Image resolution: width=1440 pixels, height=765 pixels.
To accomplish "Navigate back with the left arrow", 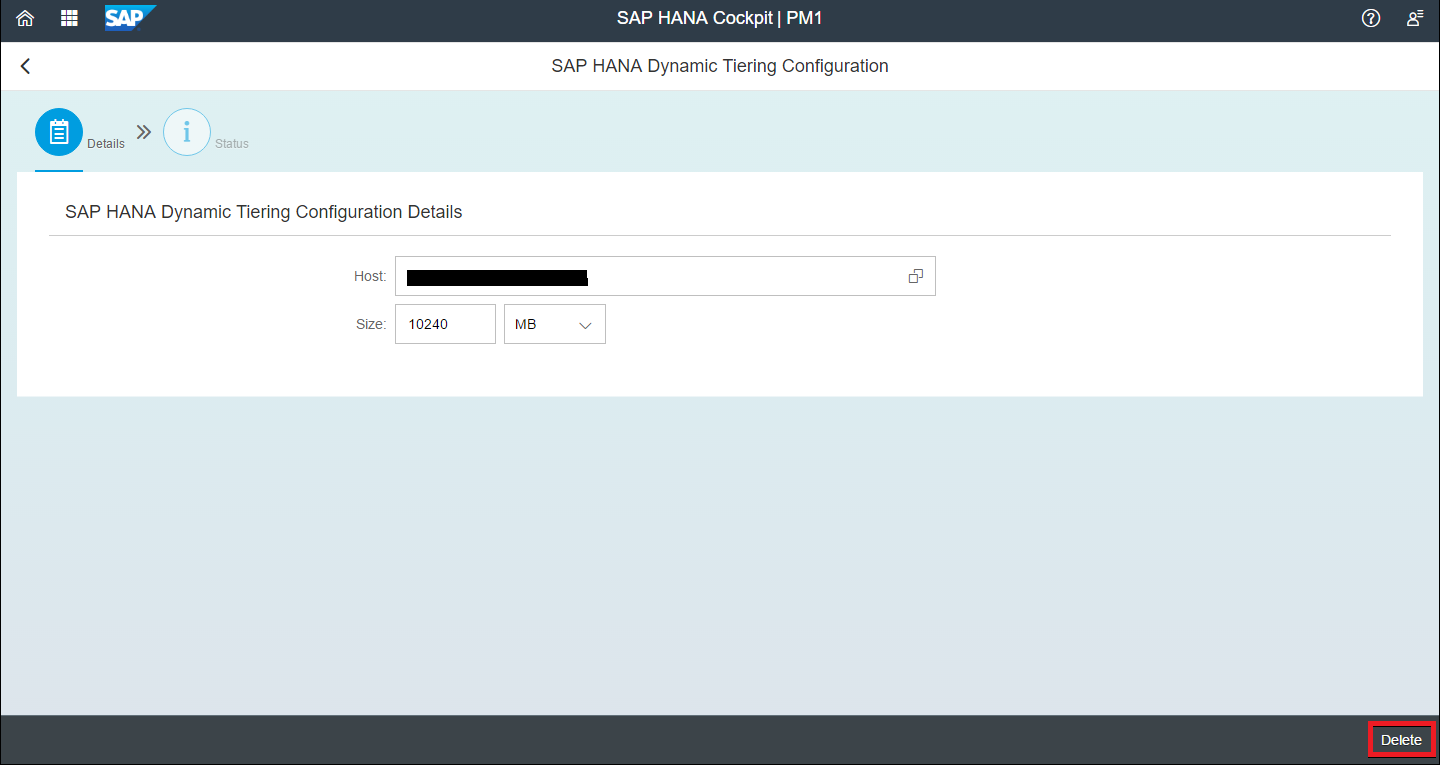I will coord(26,66).
